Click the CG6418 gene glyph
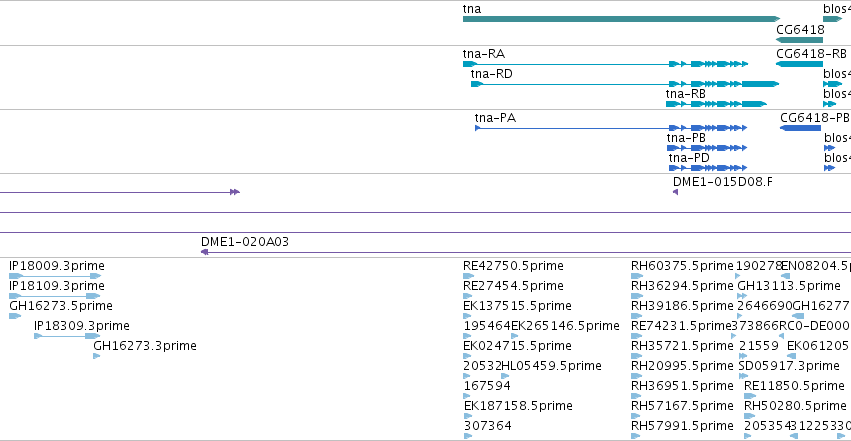851x441 pixels. click(799, 40)
